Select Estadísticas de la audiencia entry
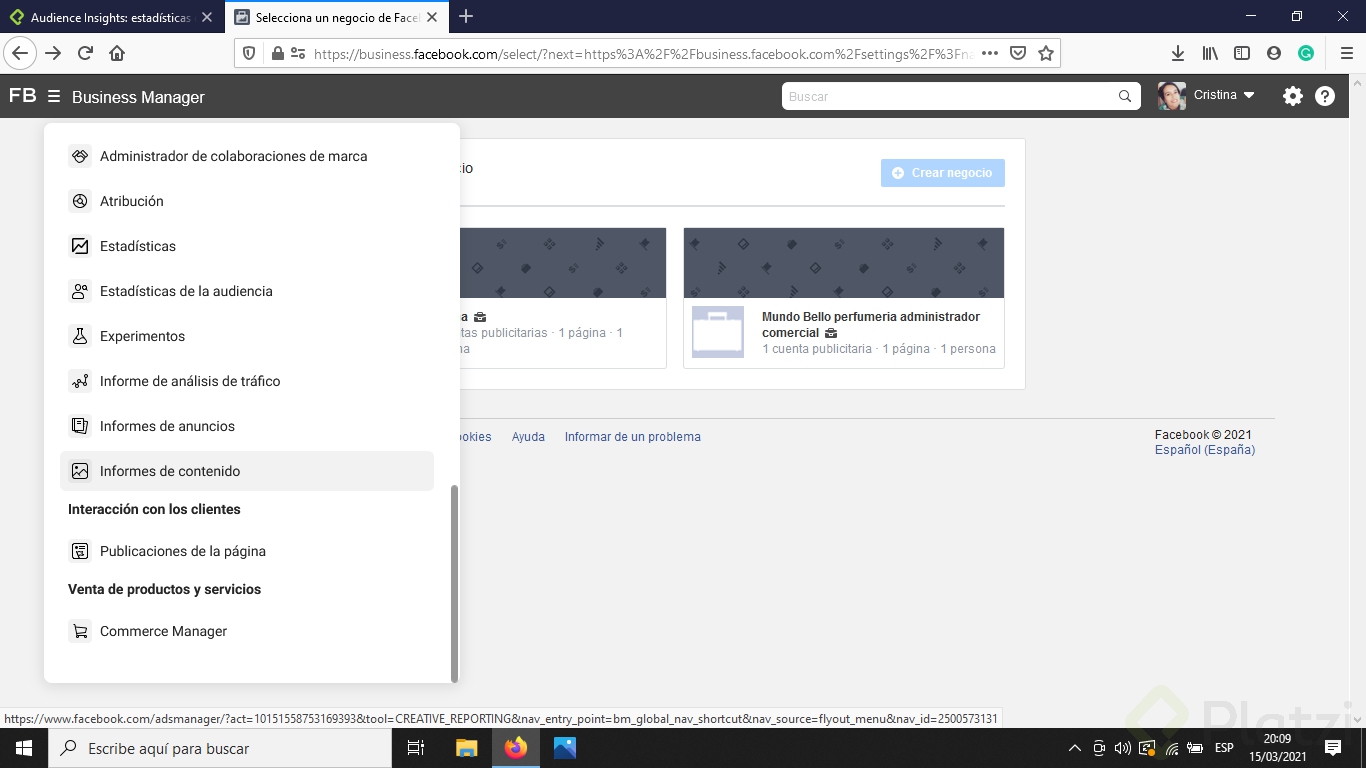The height and width of the screenshot is (768, 1366). click(x=247, y=291)
